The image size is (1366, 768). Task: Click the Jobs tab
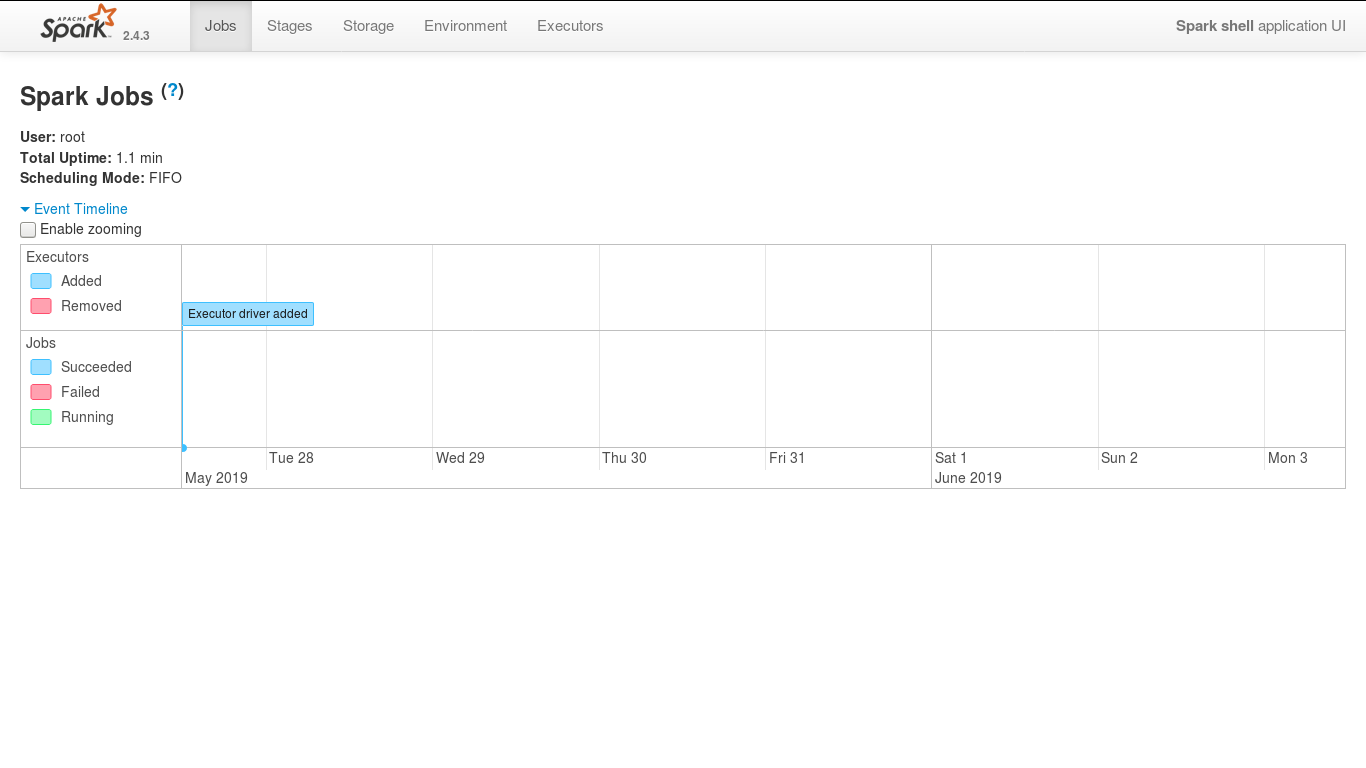(220, 26)
